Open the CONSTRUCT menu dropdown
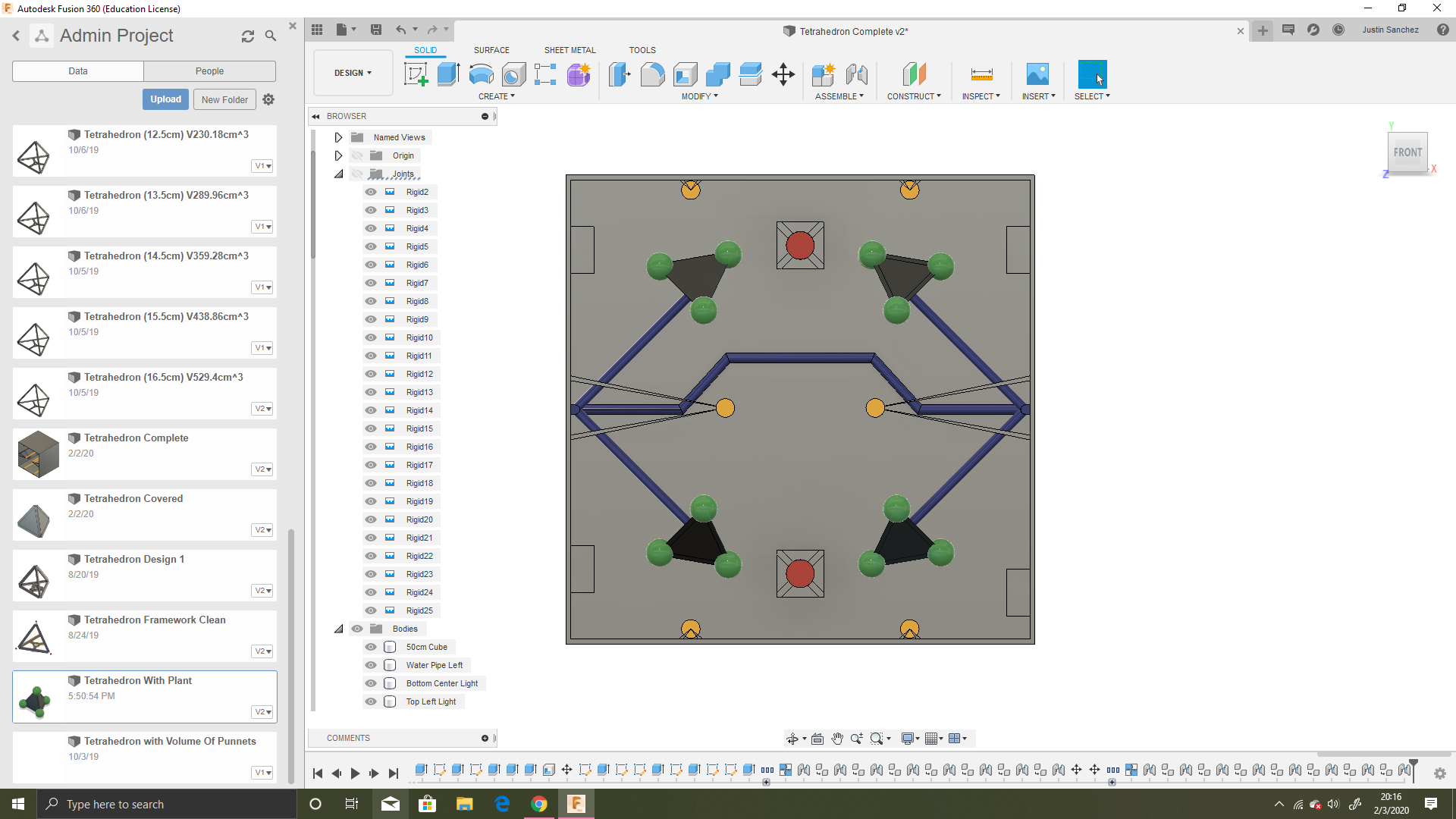1456x819 pixels. [x=914, y=96]
